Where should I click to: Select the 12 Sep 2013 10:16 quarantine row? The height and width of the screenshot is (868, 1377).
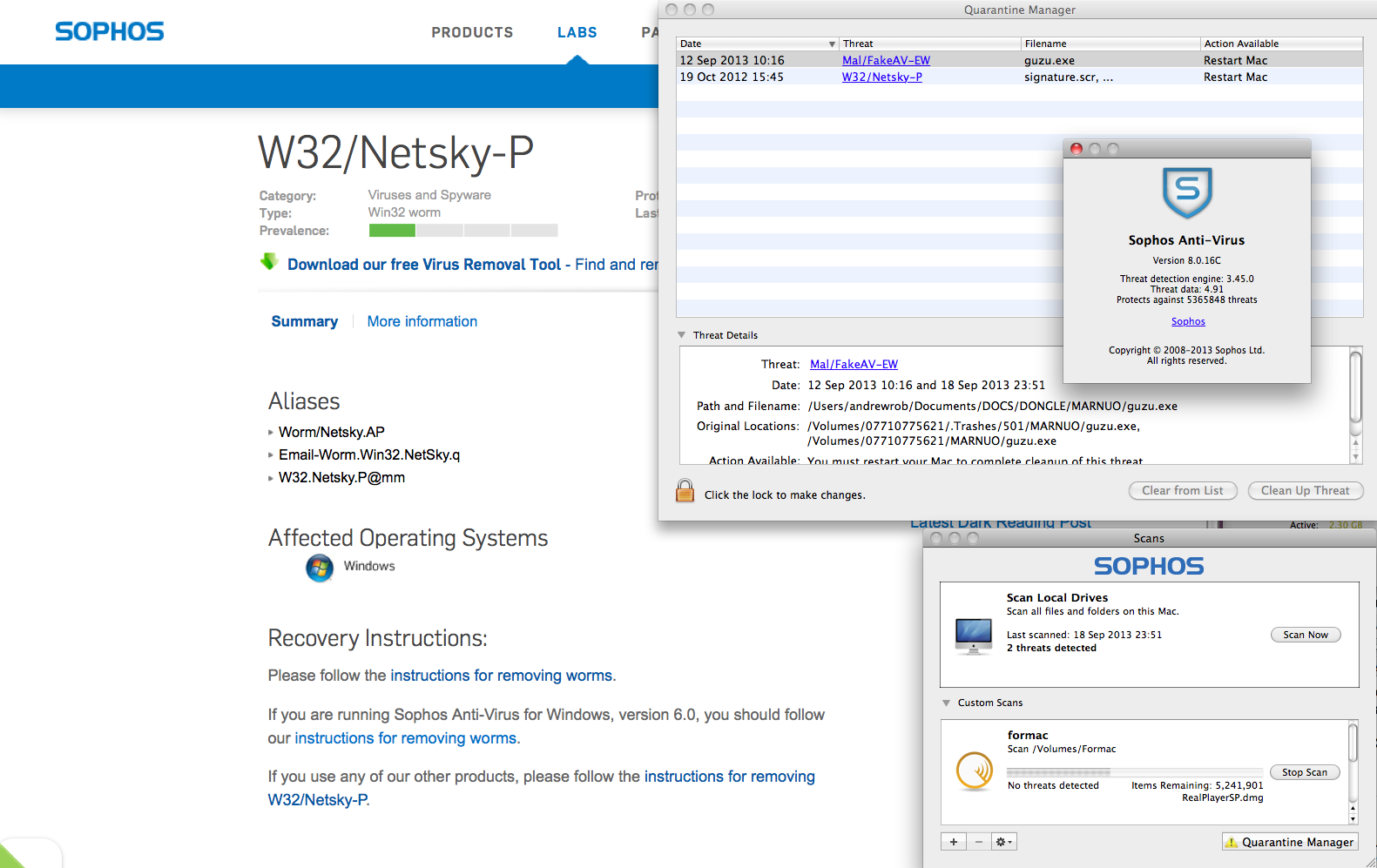[x=1019, y=60]
